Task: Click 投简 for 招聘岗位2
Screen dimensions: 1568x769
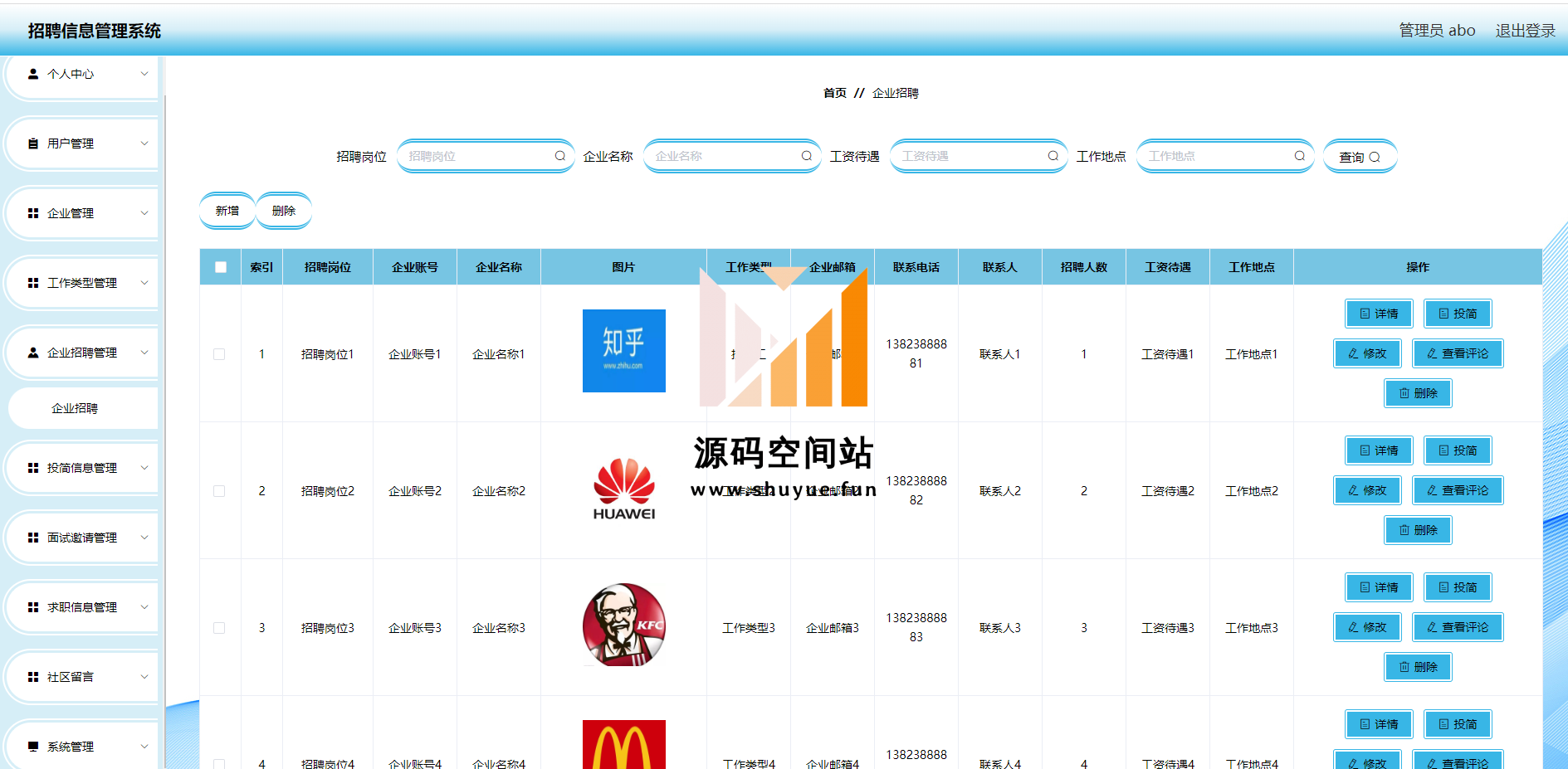Action: 1458,450
